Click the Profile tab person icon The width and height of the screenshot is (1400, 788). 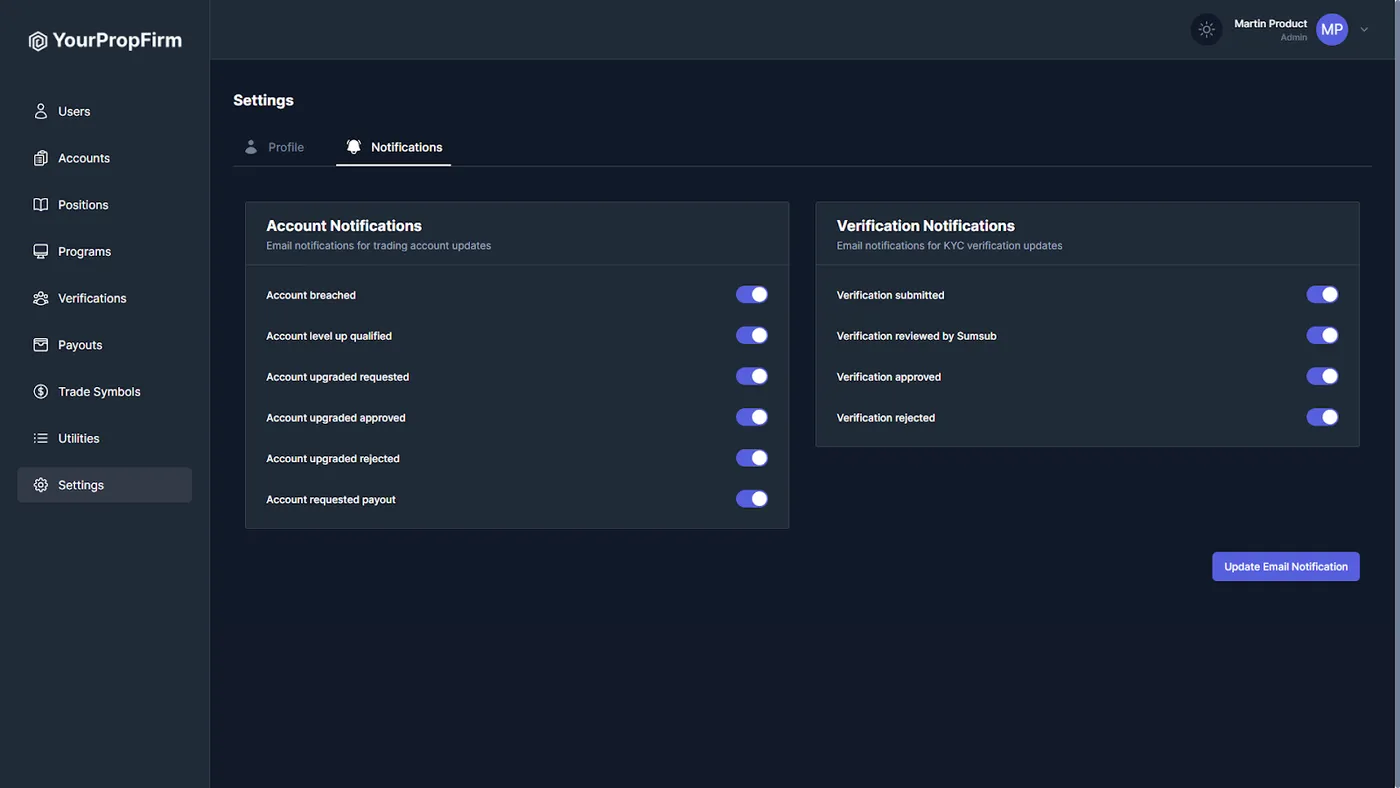[x=251, y=147]
